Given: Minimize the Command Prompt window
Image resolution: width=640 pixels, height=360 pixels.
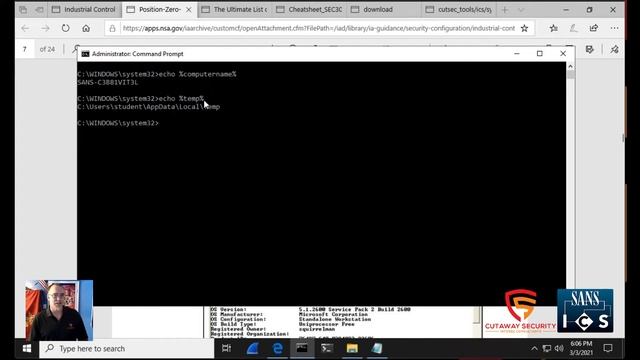Looking at the screenshot, I should 517,53.
